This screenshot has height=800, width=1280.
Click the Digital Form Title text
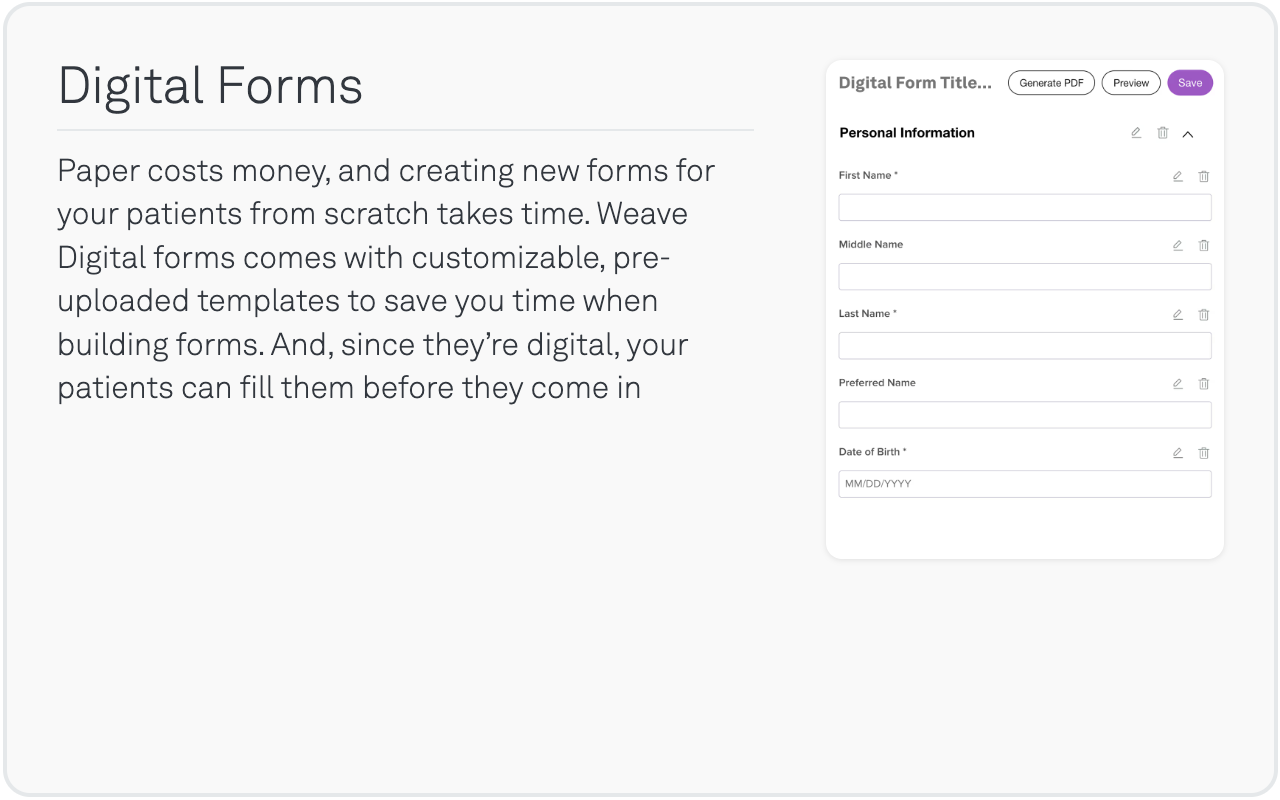[x=915, y=83]
